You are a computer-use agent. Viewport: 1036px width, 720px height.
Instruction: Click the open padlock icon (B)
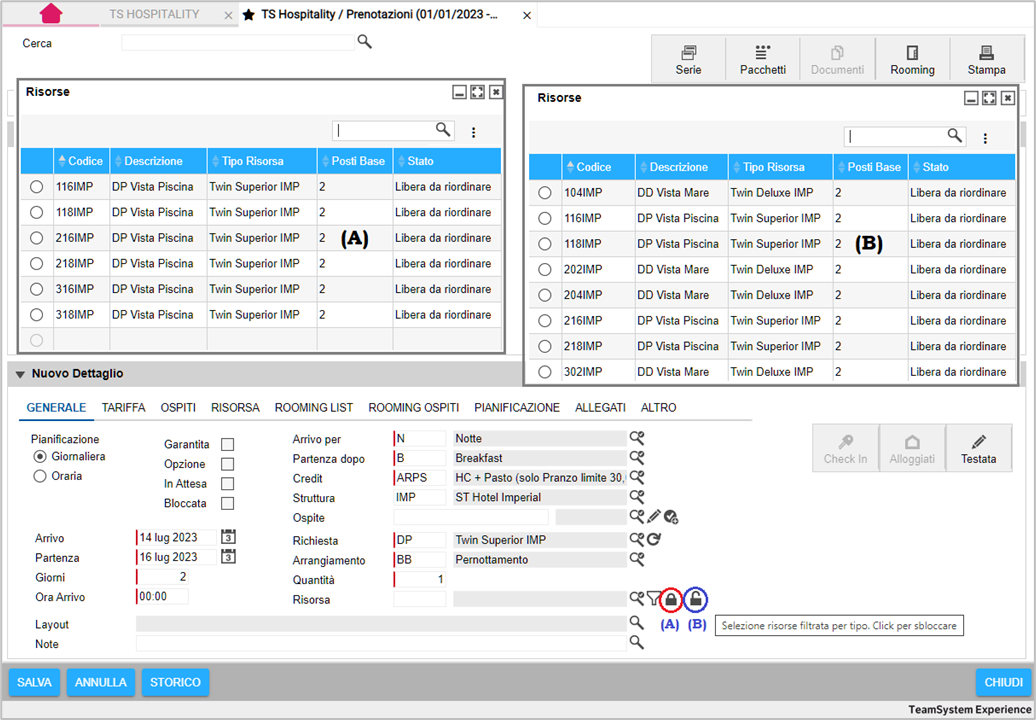tap(695, 600)
